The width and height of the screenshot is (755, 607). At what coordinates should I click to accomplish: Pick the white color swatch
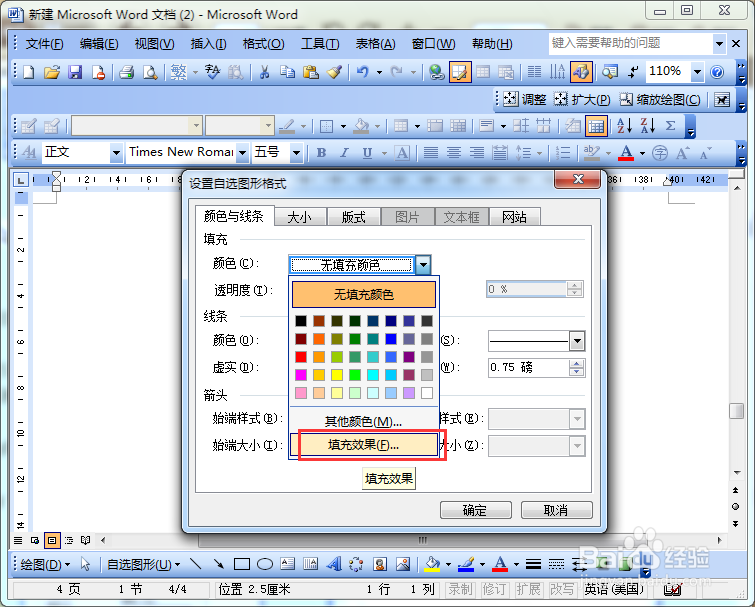[427, 393]
